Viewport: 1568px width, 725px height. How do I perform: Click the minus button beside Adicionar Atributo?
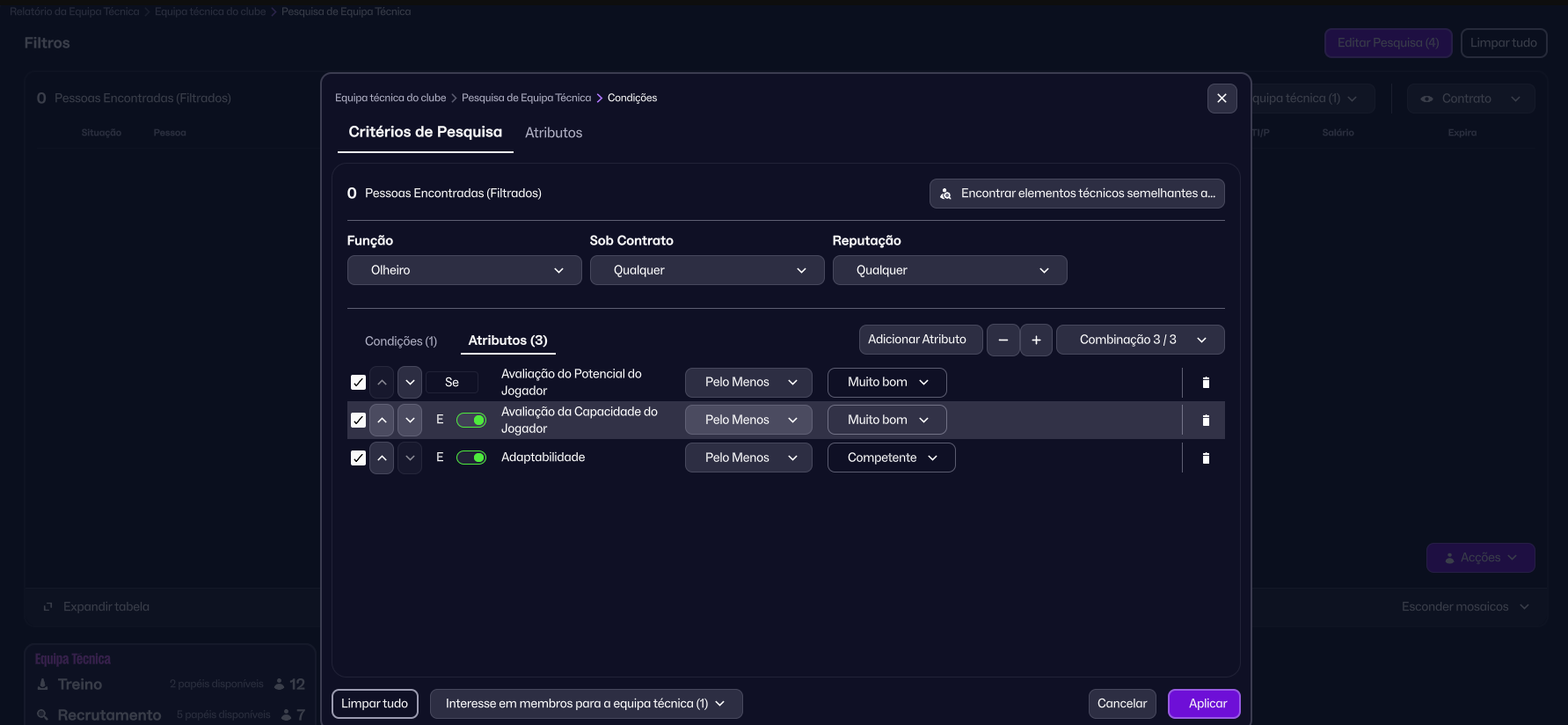coord(1003,340)
